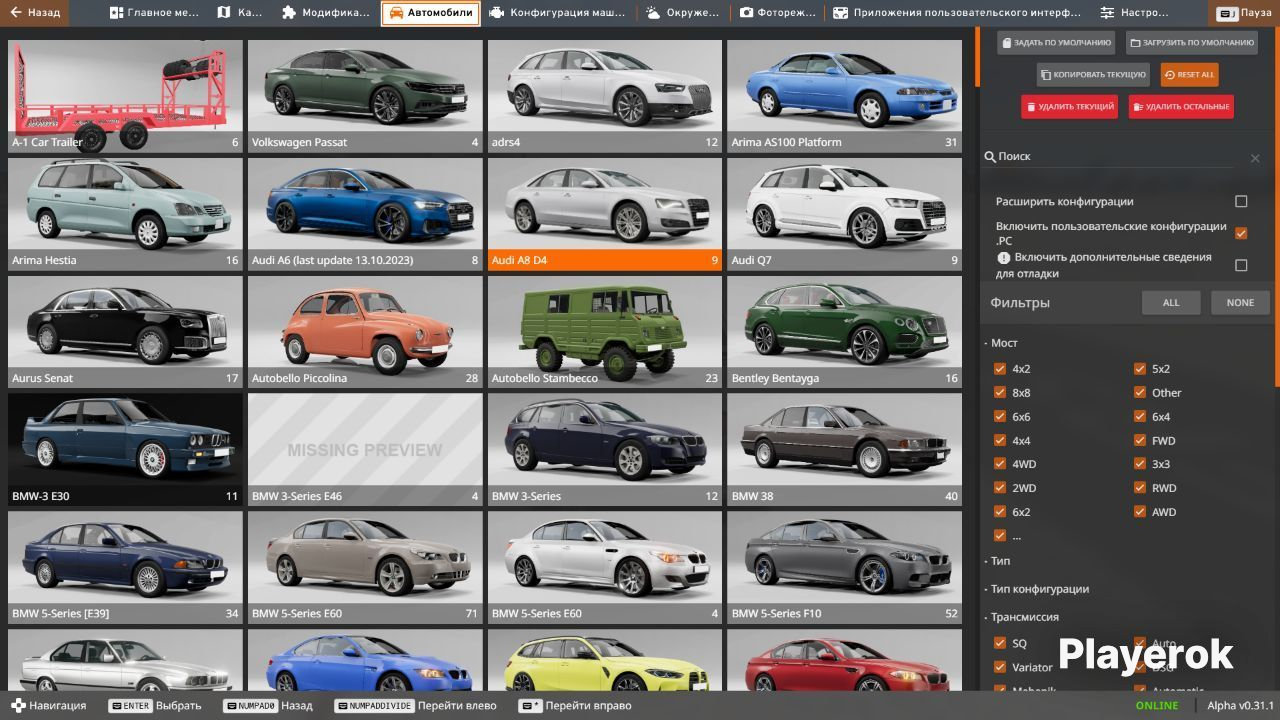Toggle the Other drivetrain filter
This screenshot has height=720, width=1280.
pyautogui.click(x=1140, y=392)
